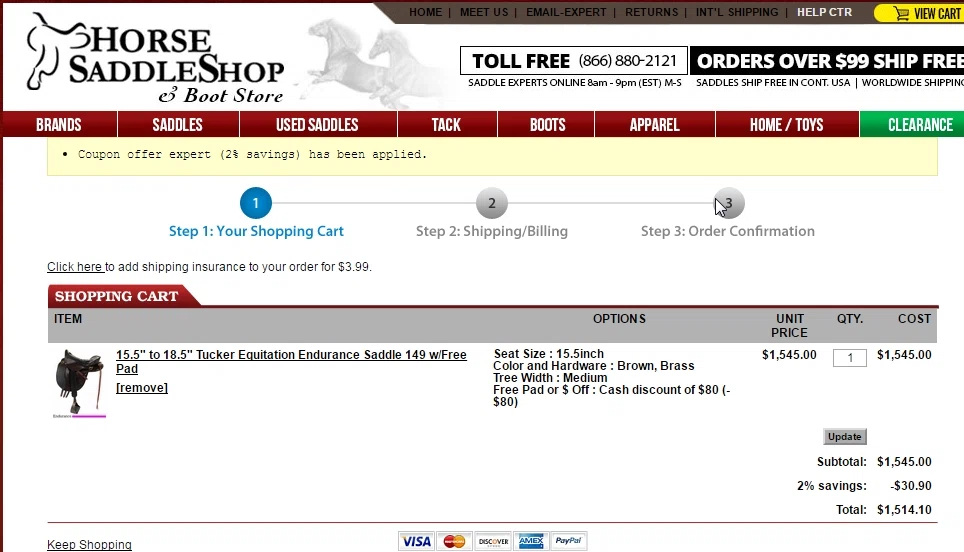The width and height of the screenshot is (964, 552).
Task: Open the Tucker saddle product thumbnail
Action: point(79,384)
